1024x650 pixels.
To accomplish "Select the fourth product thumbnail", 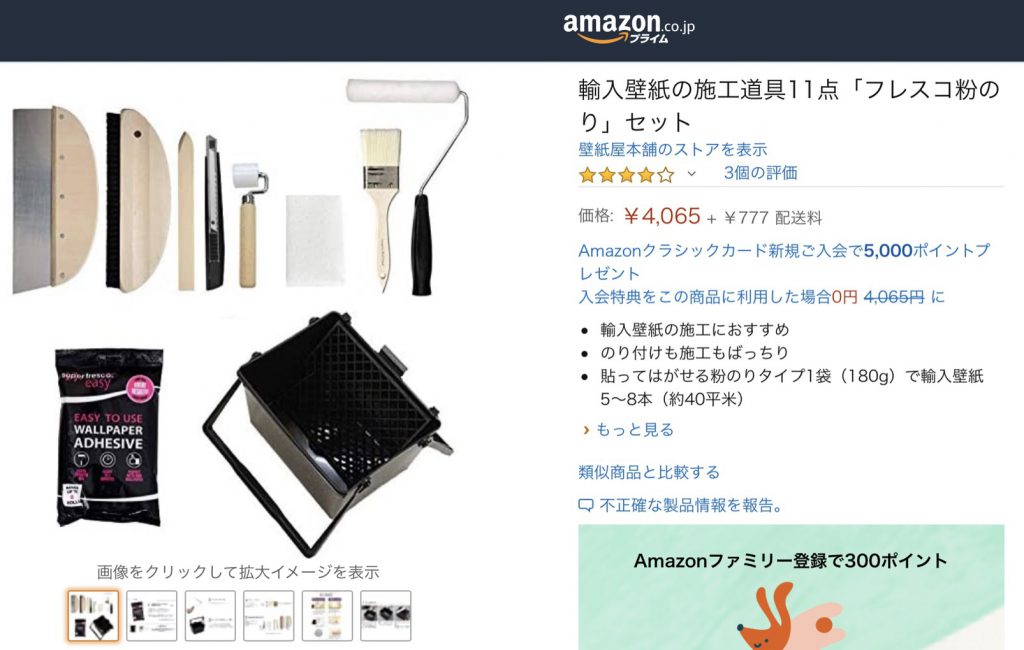I will tap(268, 616).
